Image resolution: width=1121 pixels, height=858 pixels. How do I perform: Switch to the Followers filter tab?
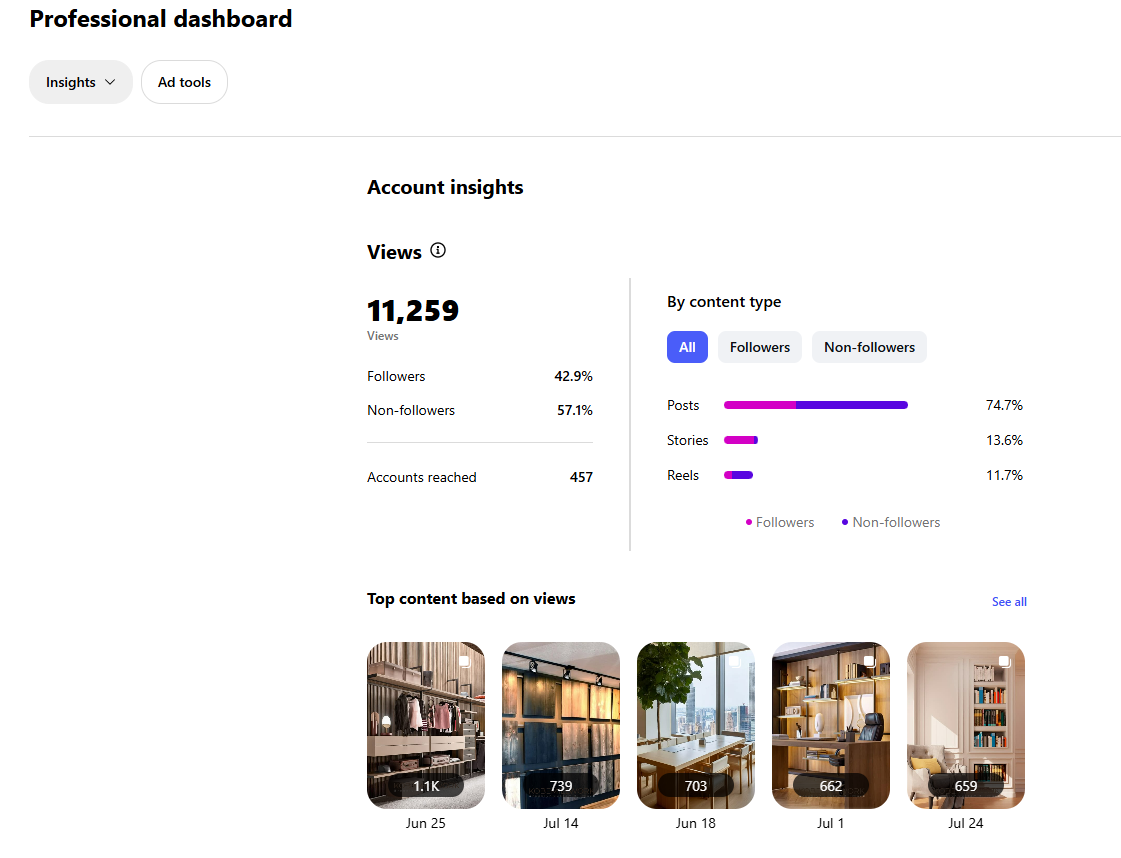[x=760, y=347]
